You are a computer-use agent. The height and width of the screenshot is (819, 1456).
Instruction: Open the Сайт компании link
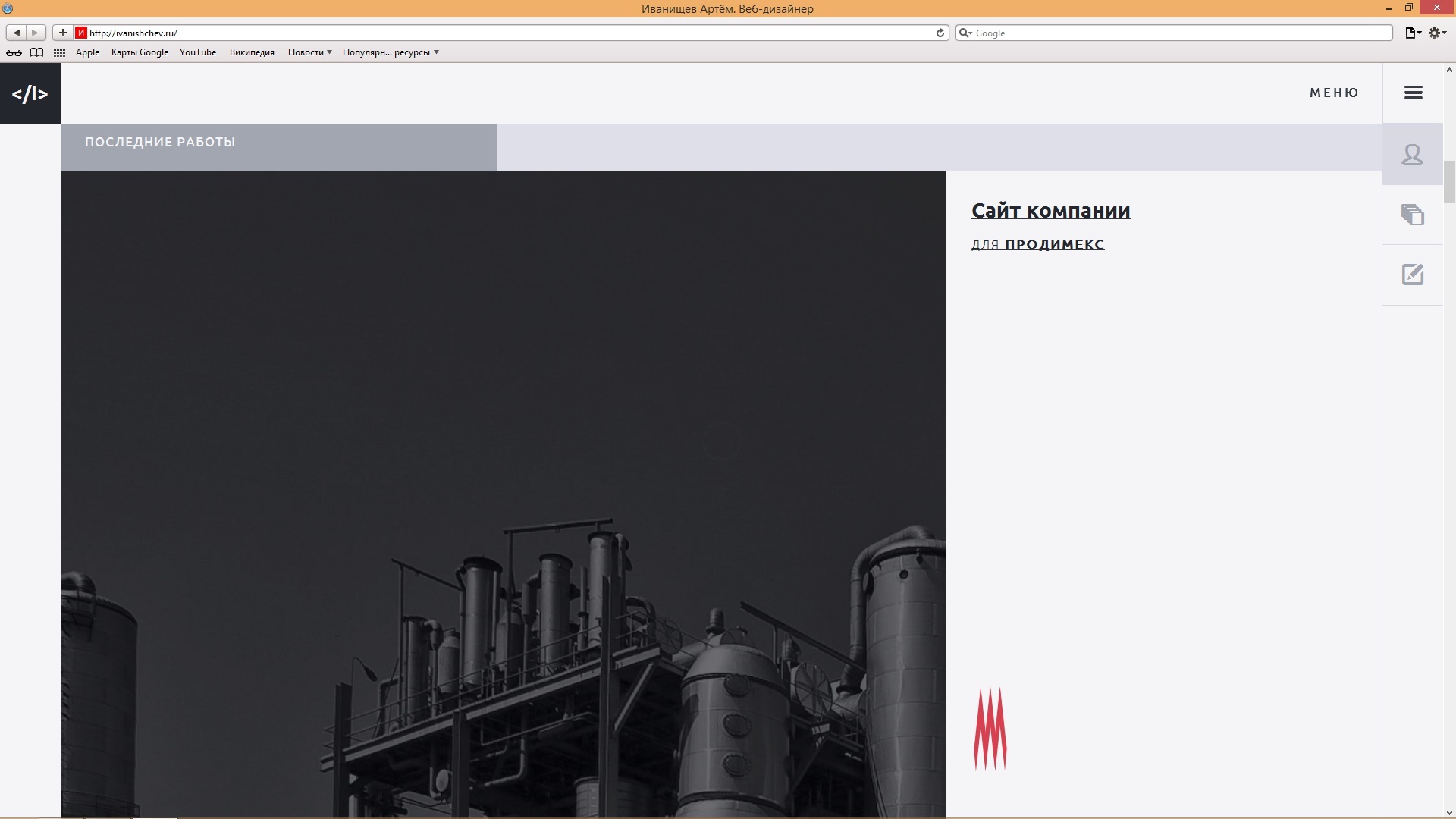(x=1050, y=210)
